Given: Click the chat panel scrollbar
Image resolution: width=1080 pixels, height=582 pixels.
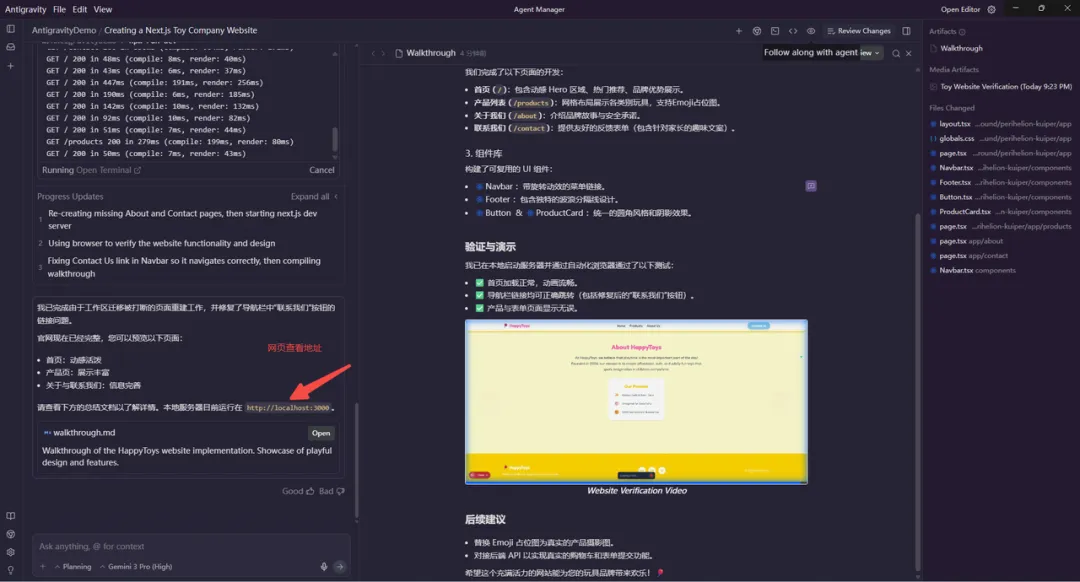Looking at the screenshot, I should click(x=356, y=460).
